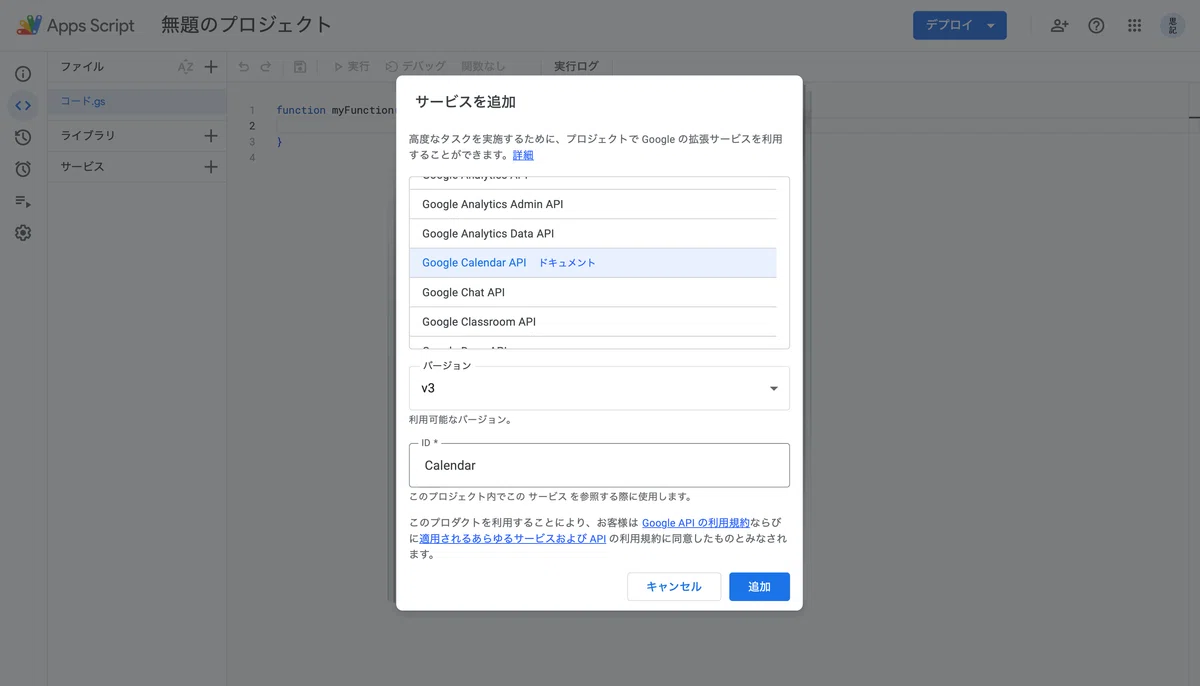This screenshot has width=1200, height=686.
Task: Open project history icon in sidebar
Action: click(x=23, y=137)
